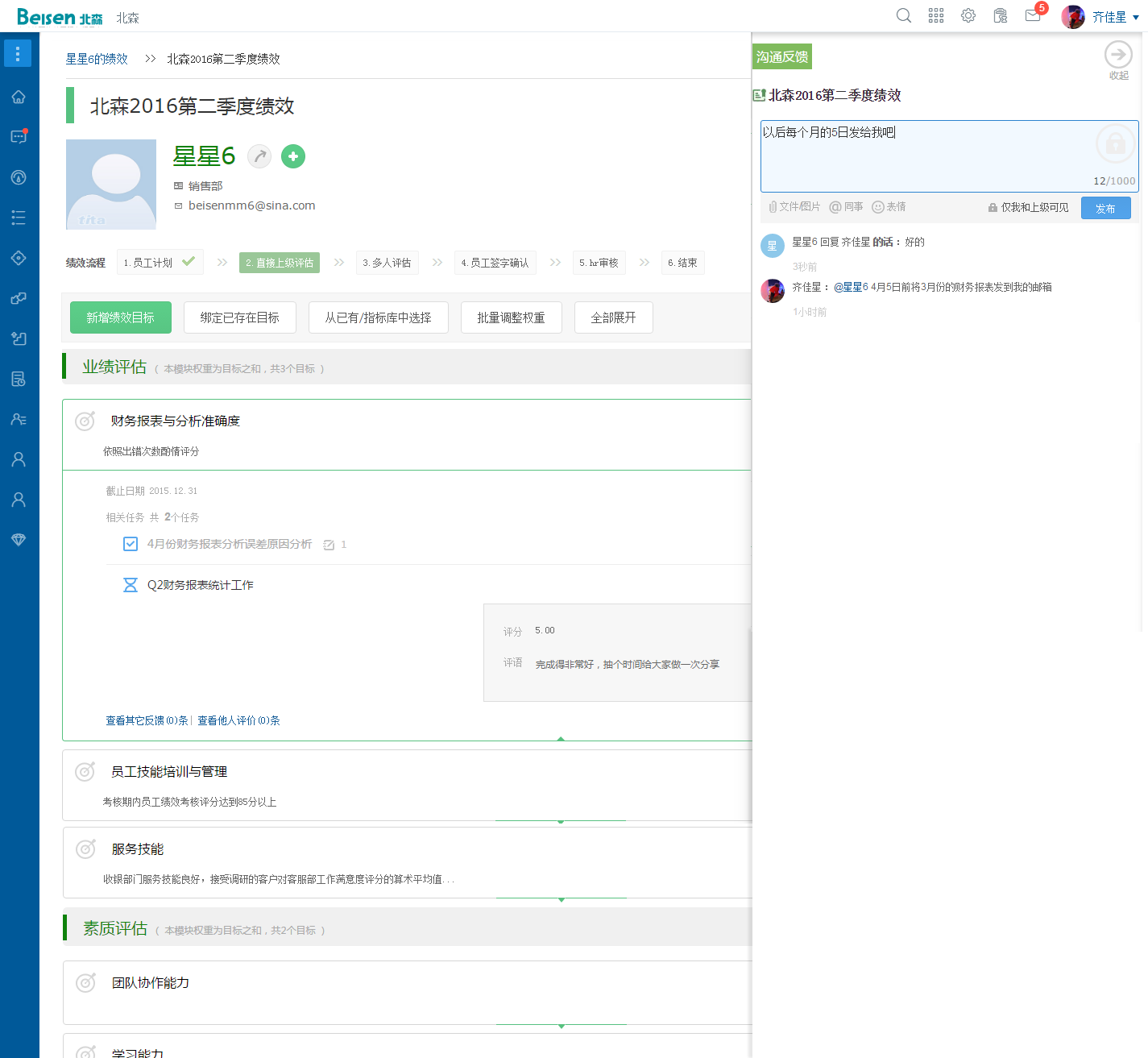This screenshot has width=1148, height=1058.
Task: Click 星星6 profile avatar picture
Action: (111, 185)
